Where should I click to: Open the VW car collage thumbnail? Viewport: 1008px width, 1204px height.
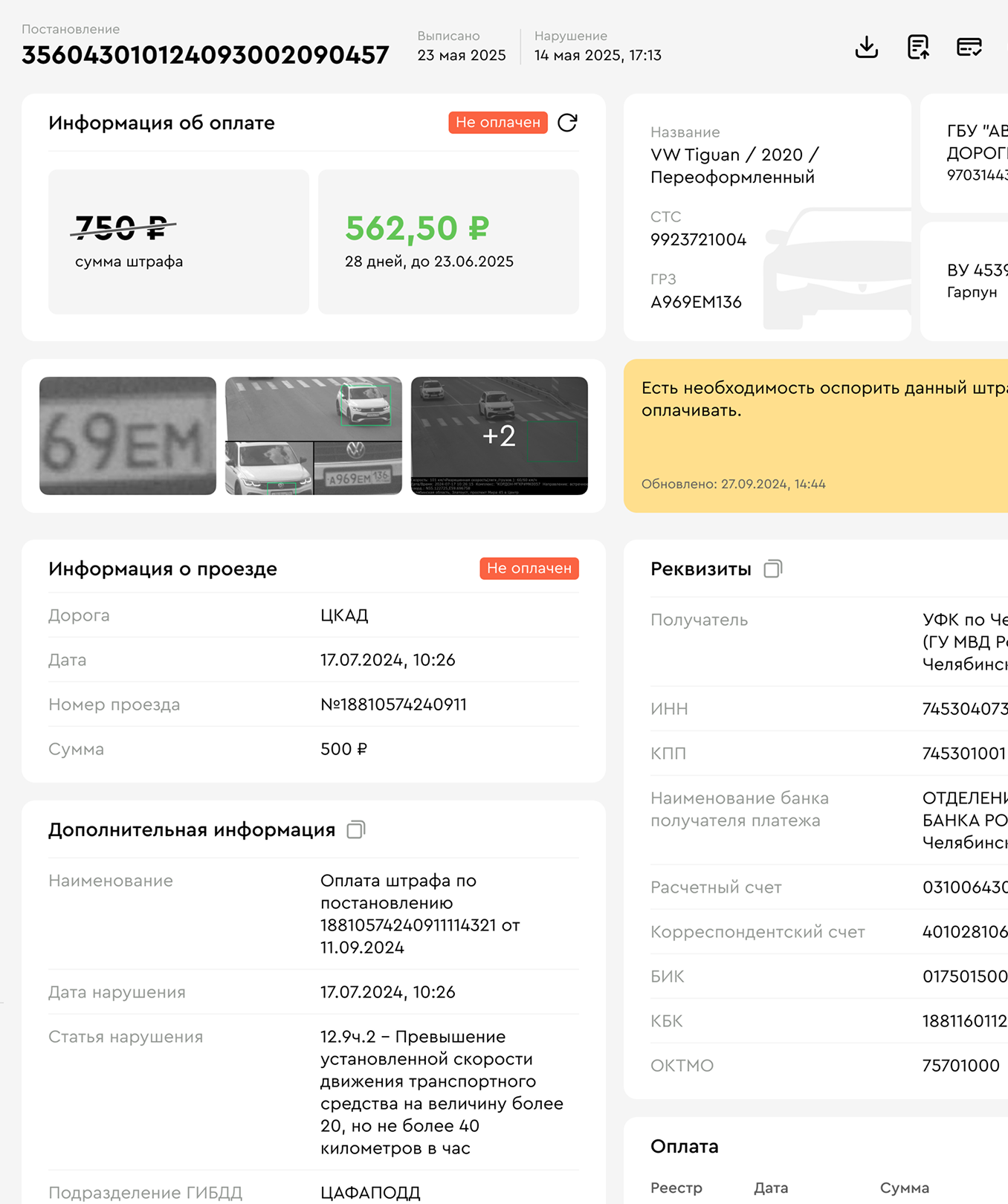coord(314,436)
